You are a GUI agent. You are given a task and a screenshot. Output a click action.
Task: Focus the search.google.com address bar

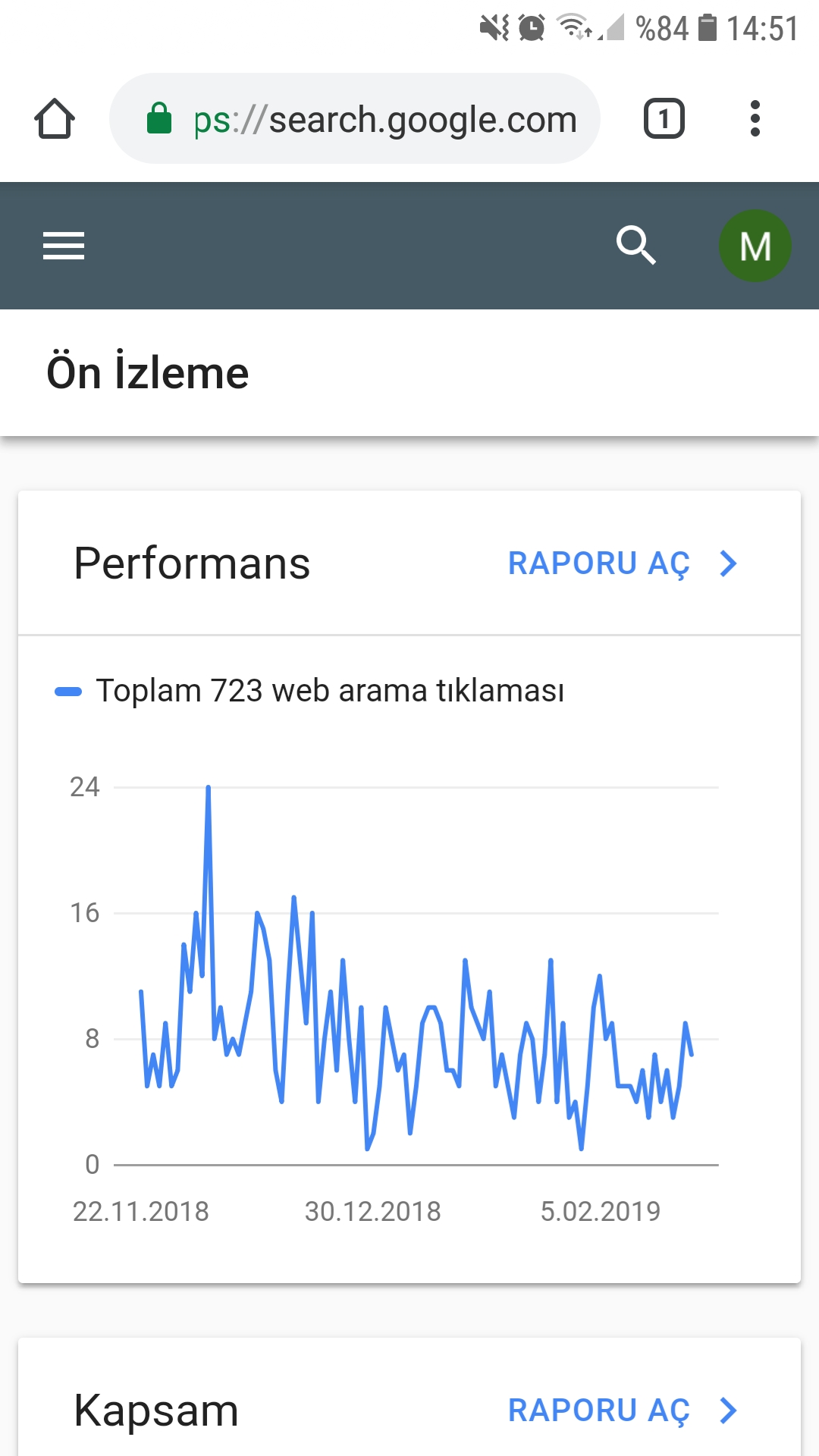pyautogui.click(x=355, y=118)
